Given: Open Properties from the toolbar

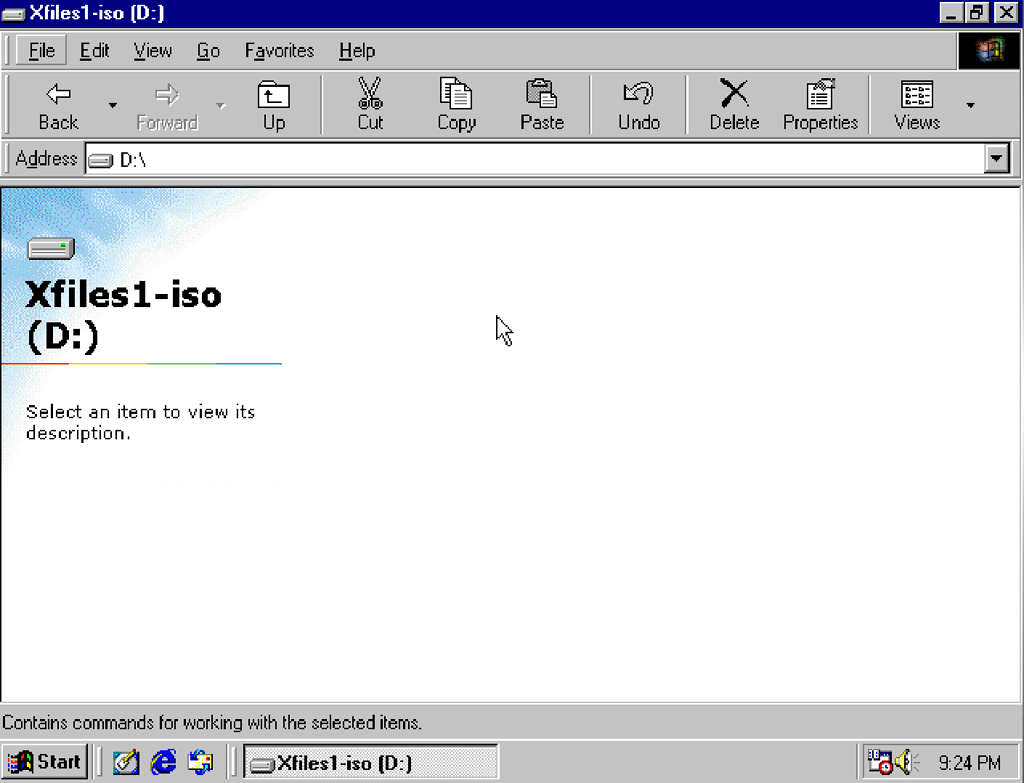Looking at the screenshot, I should pos(820,105).
